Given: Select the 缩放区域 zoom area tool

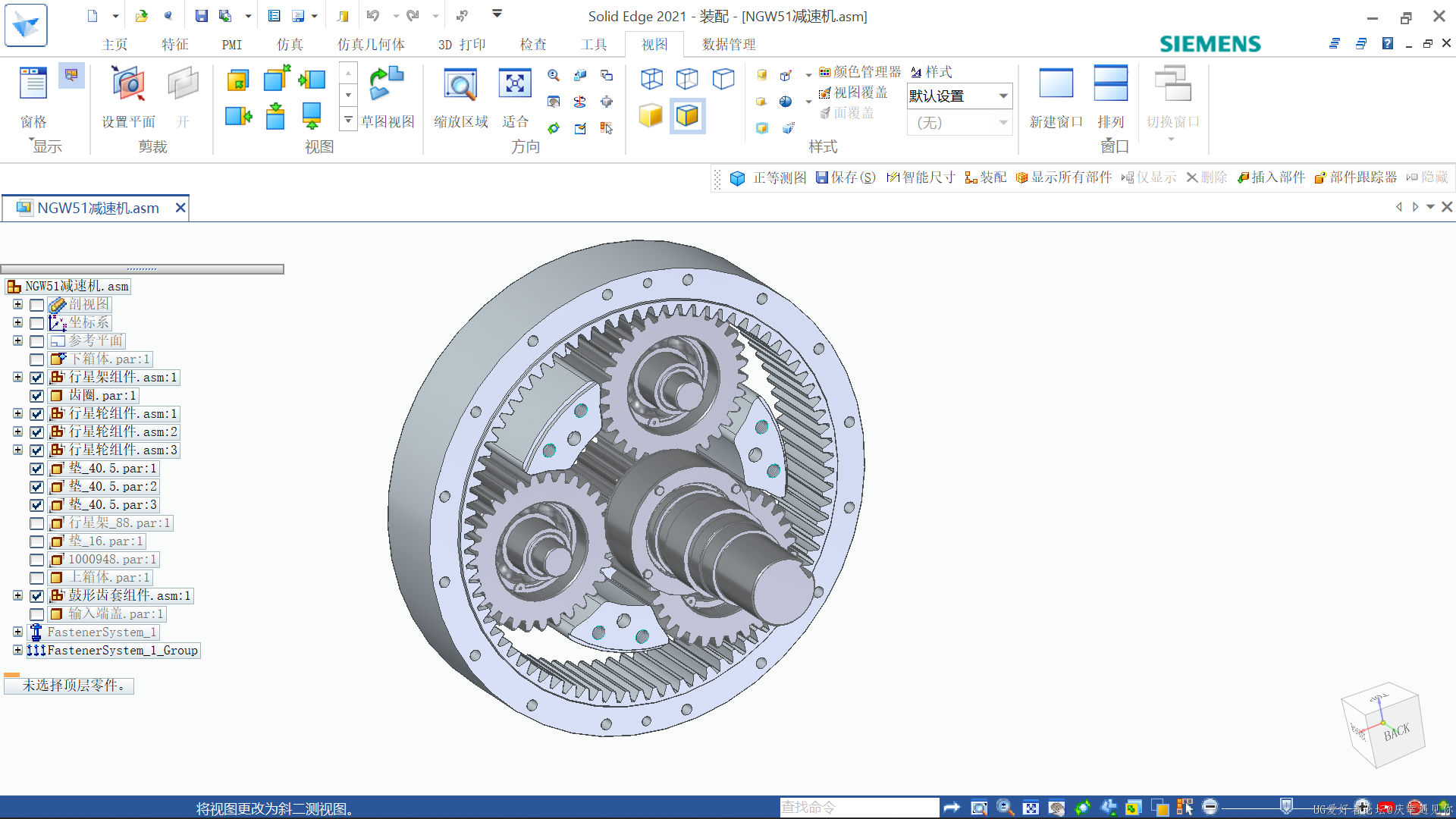Looking at the screenshot, I should pos(461,97).
